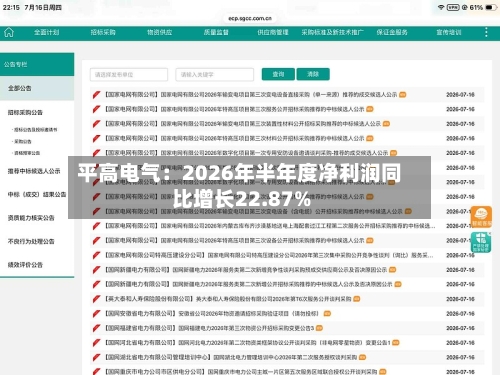Focus the 请输入关键字 keyword field
This screenshot has width=500, height=375.
point(215,74)
